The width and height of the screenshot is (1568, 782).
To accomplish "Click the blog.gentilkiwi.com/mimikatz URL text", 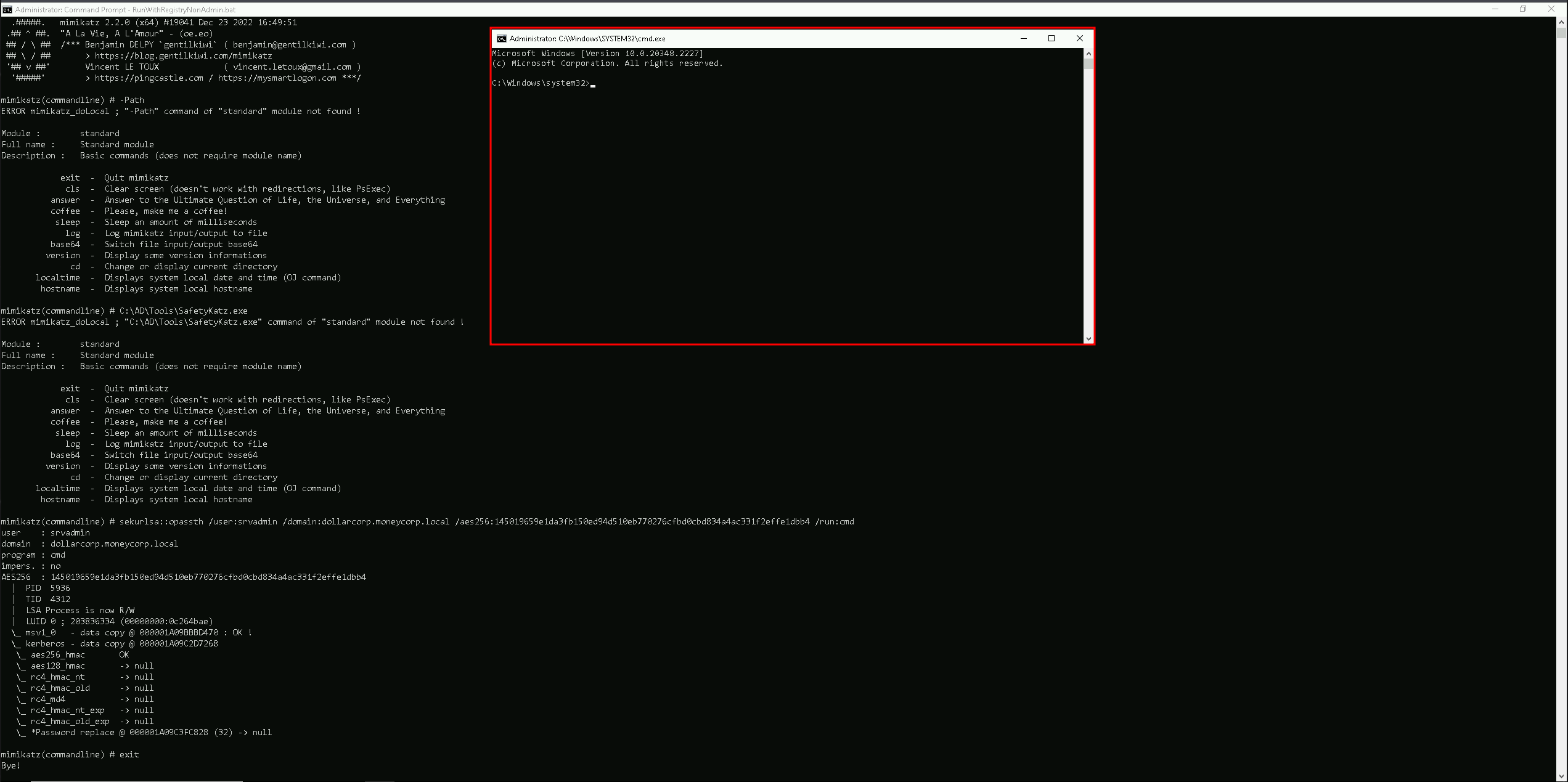I will (183, 55).
